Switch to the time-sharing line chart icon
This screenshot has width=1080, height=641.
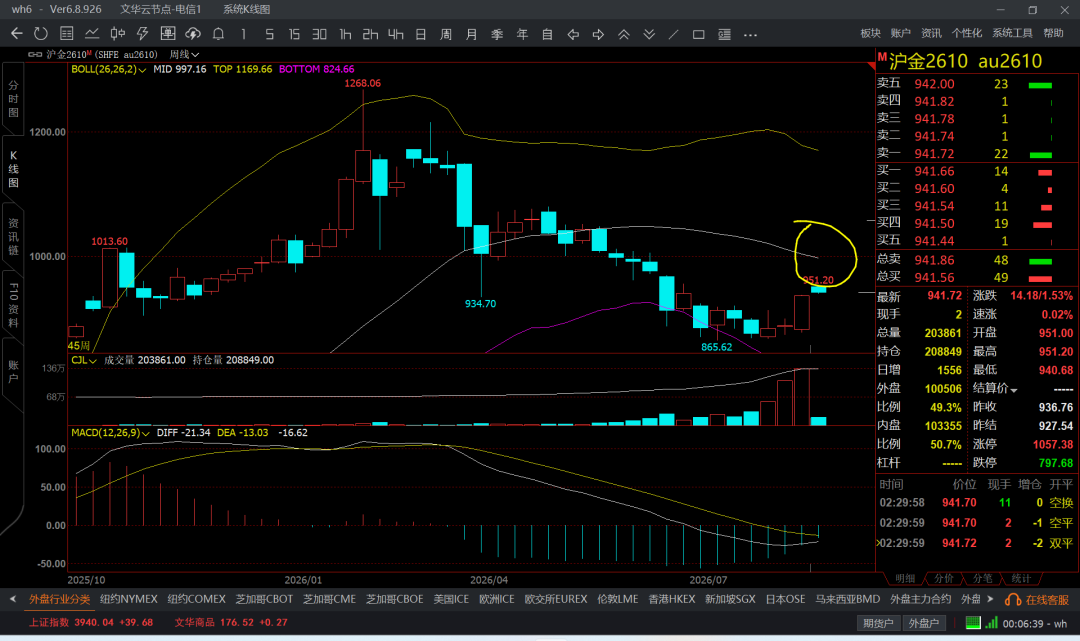click(92, 34)
